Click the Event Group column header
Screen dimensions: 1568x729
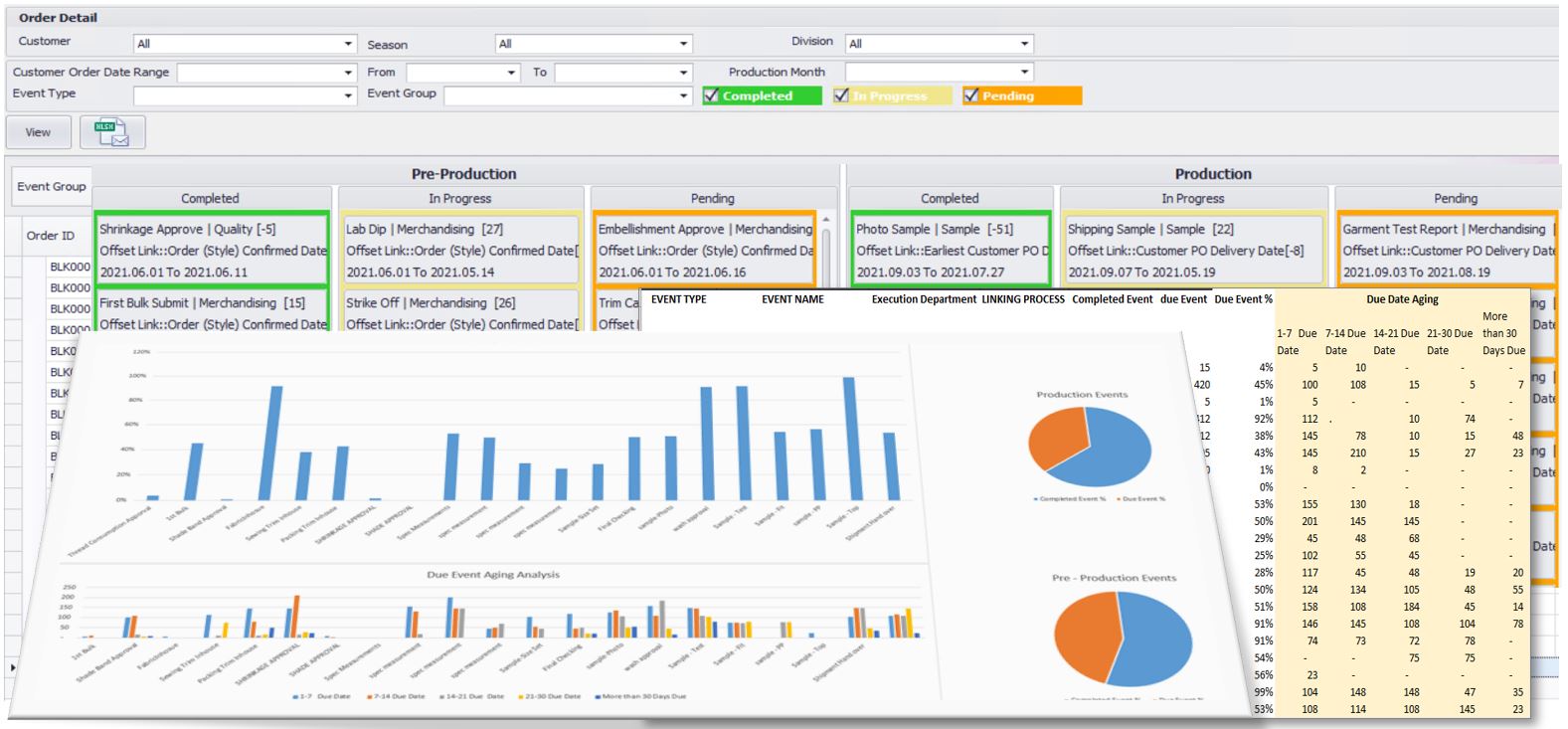52,186
